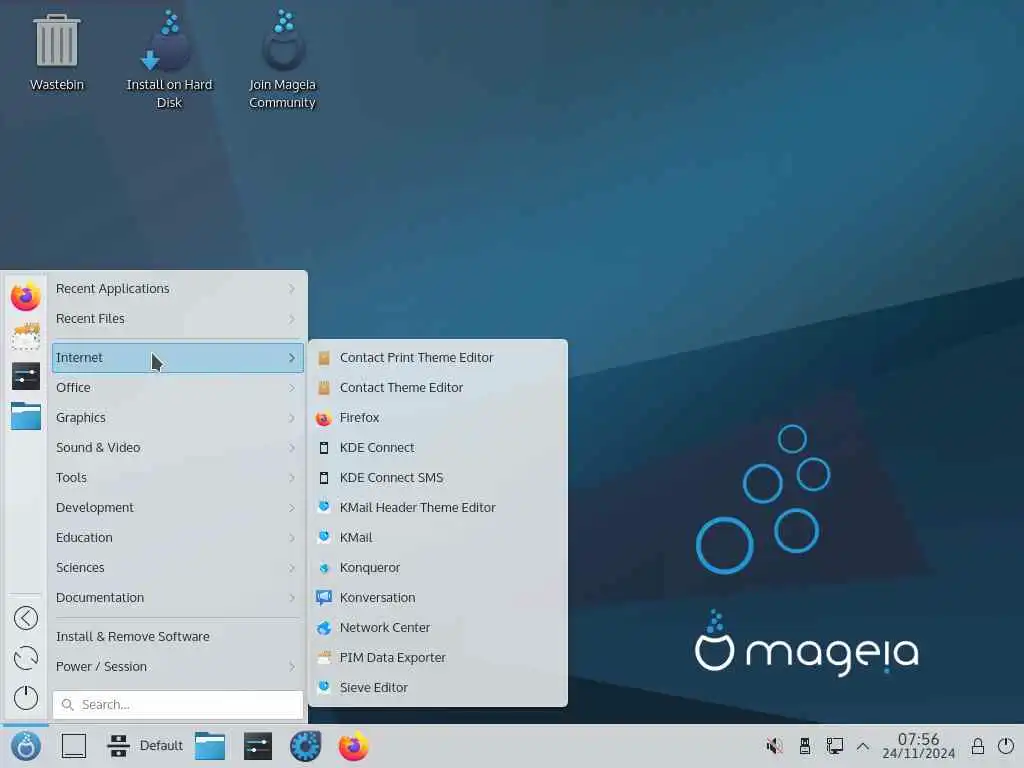The width and height of the screenshot is (1024, 768).
Task: Open Recent Applications submenu
Action: 178,289
